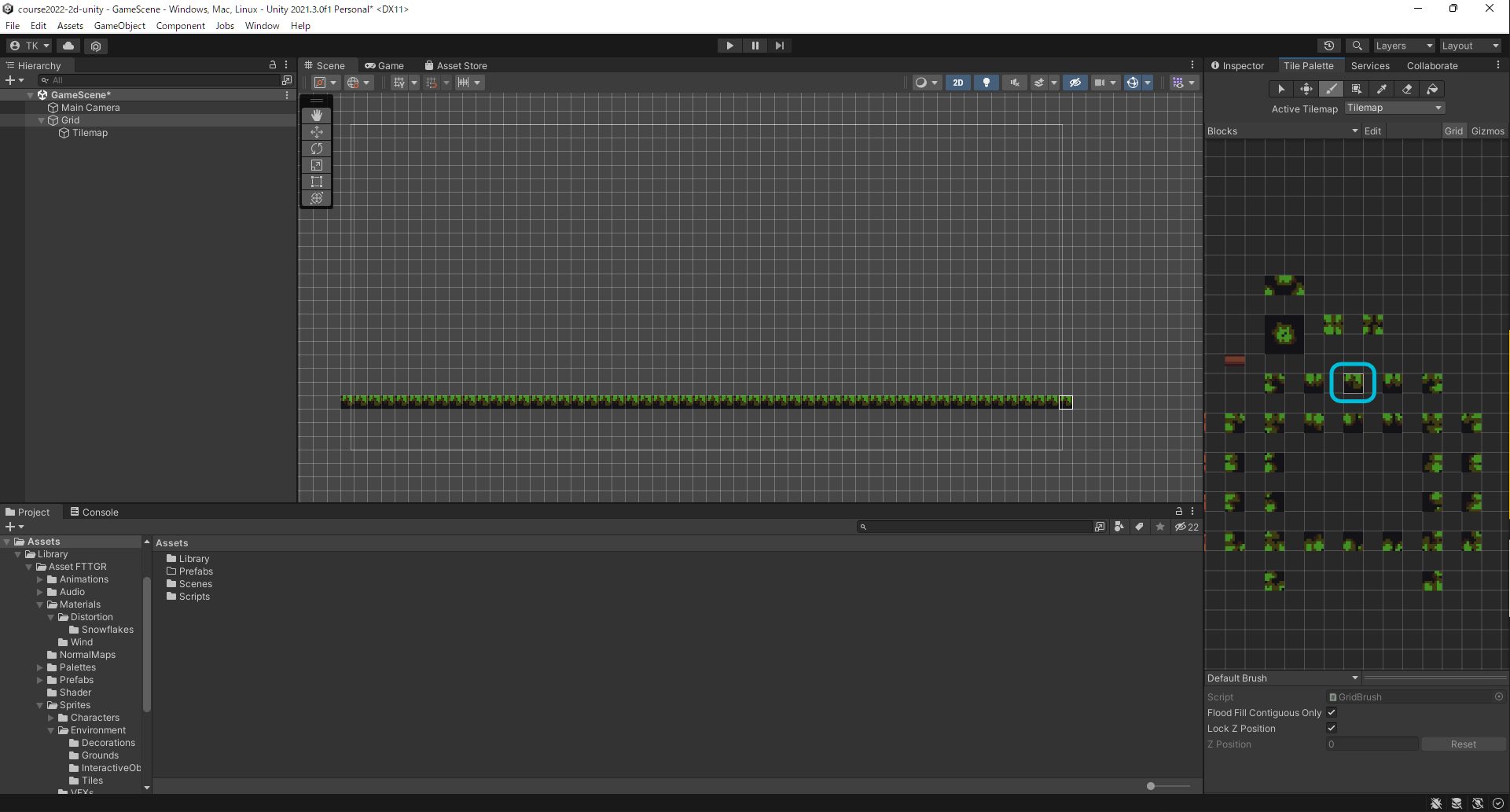Activate the Scene view Hand tool
This screenshot has width=1510, height=812.
click(x=317, y=116)
